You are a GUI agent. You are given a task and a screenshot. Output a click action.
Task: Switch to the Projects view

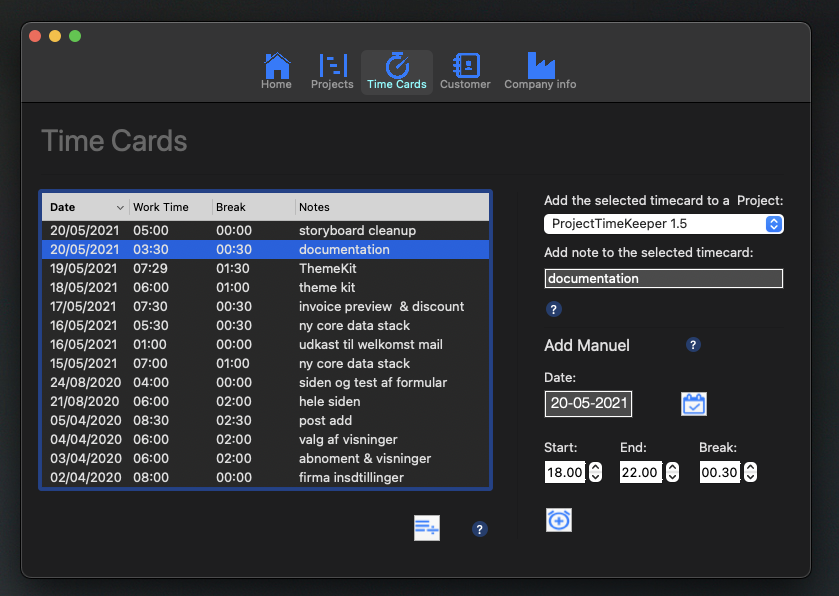tap(332, 72)
